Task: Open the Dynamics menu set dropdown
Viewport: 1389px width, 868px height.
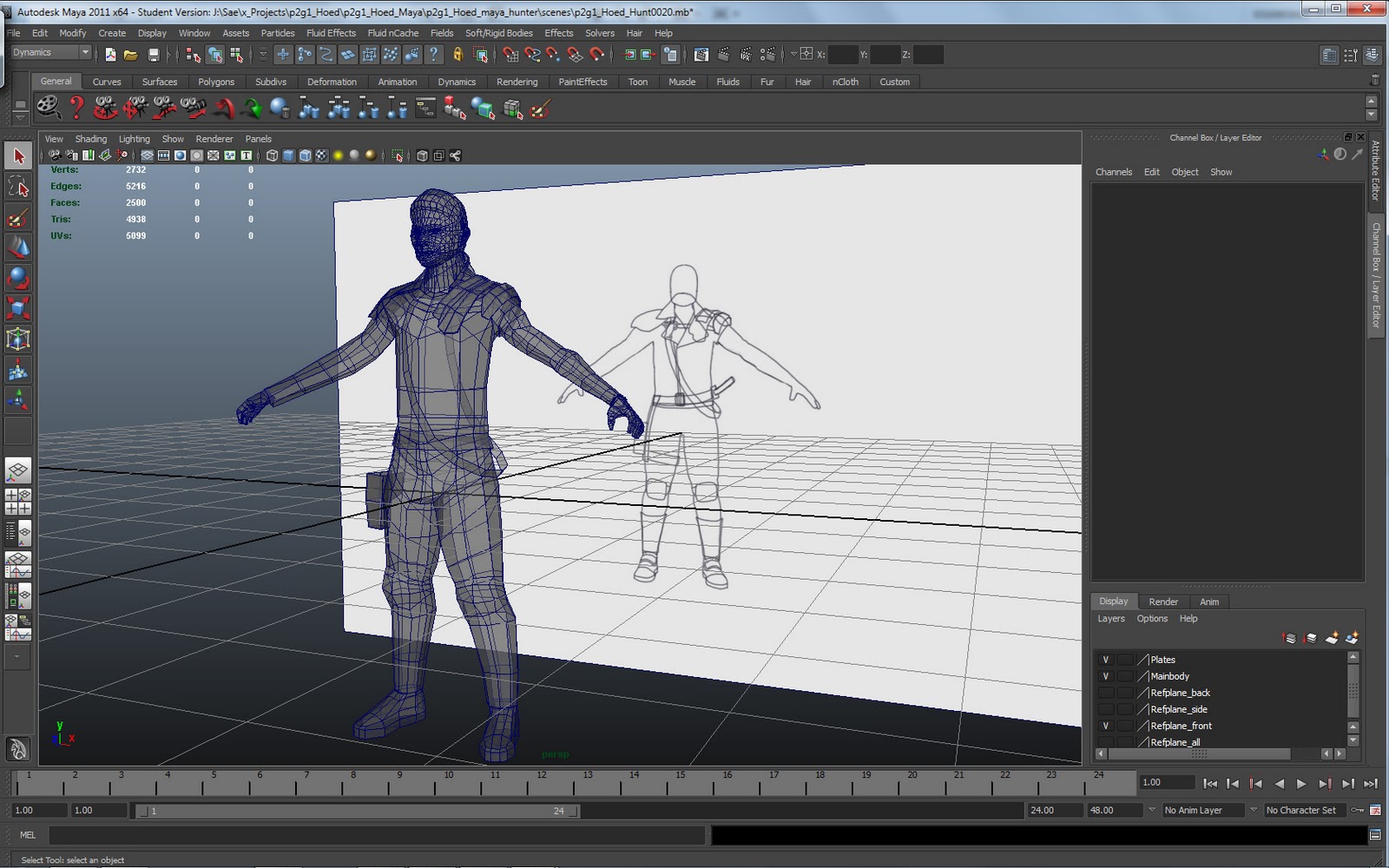Action: (85, 52)
